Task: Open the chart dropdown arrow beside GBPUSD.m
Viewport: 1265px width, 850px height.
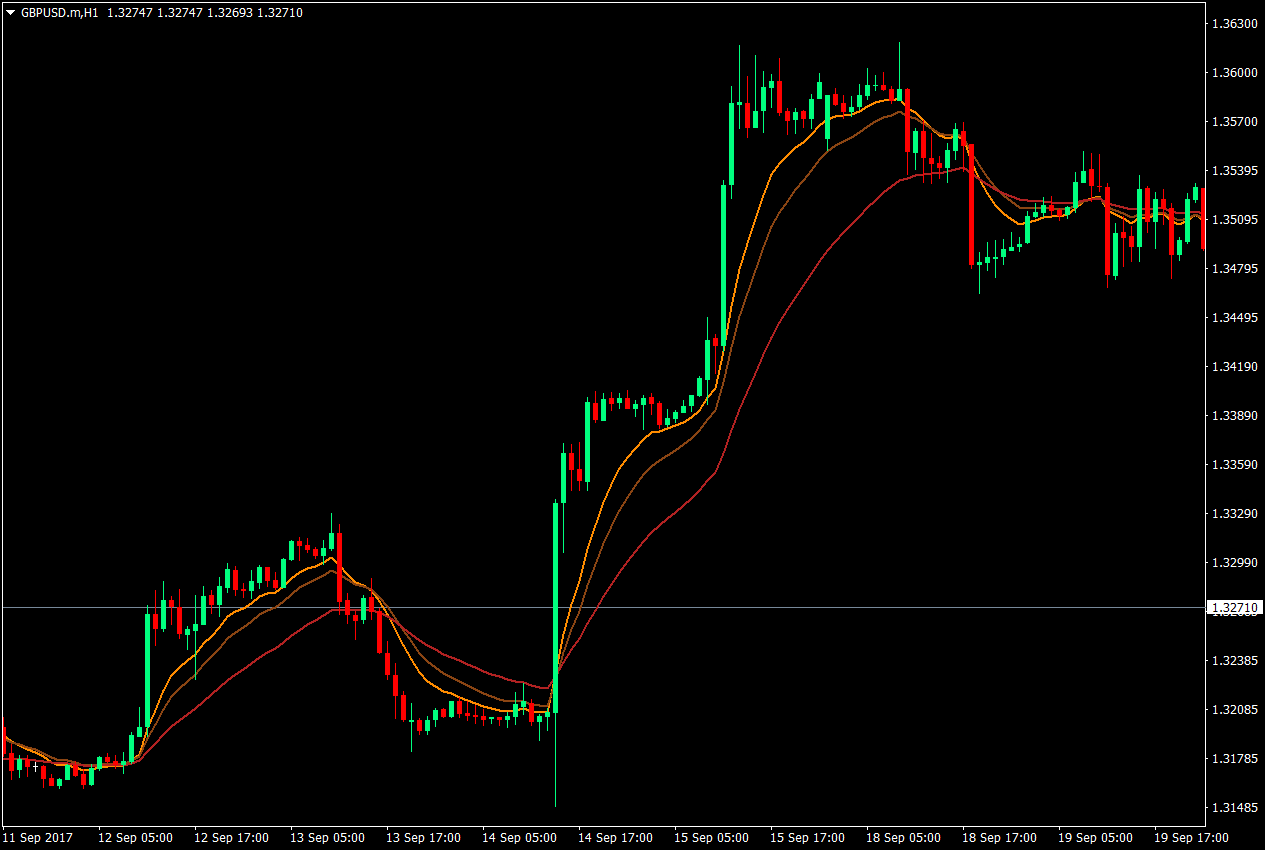Action: [10, 12]
